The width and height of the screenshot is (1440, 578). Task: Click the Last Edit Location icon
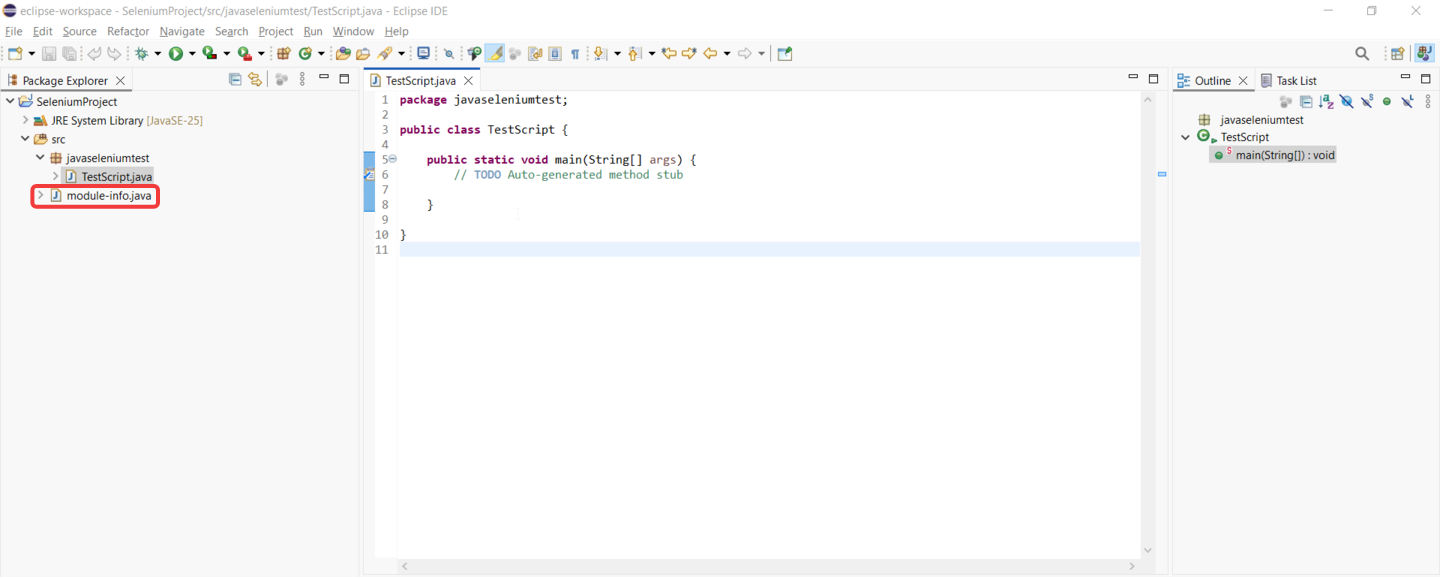pyautogui.click(x=669, y=54)
